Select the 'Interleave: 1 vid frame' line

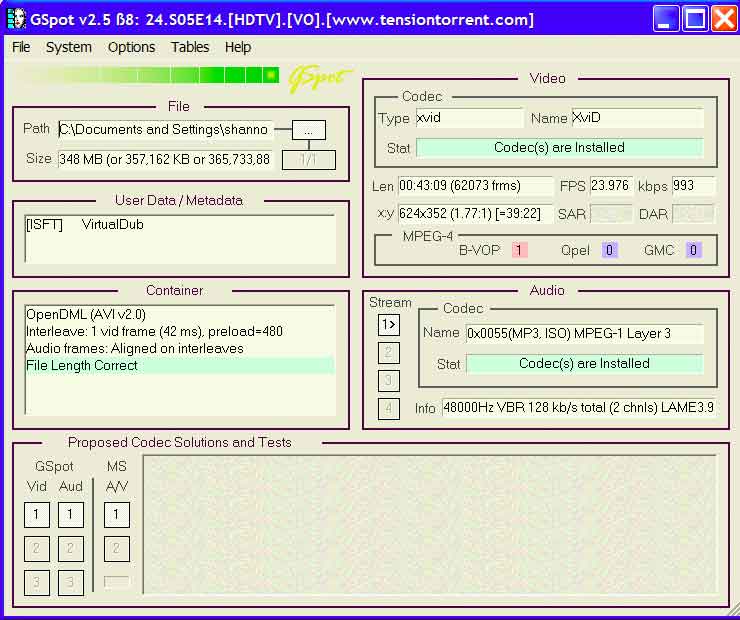(180, 331)
